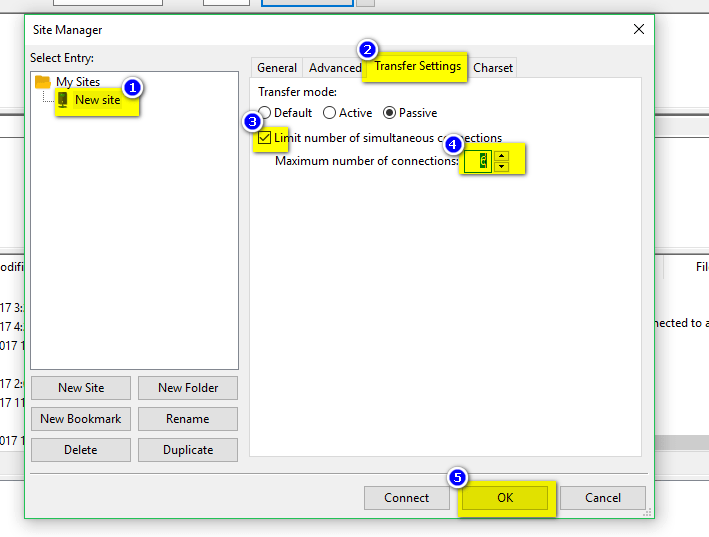
Task: Open the General tab
Action: (x=277, y=68)
